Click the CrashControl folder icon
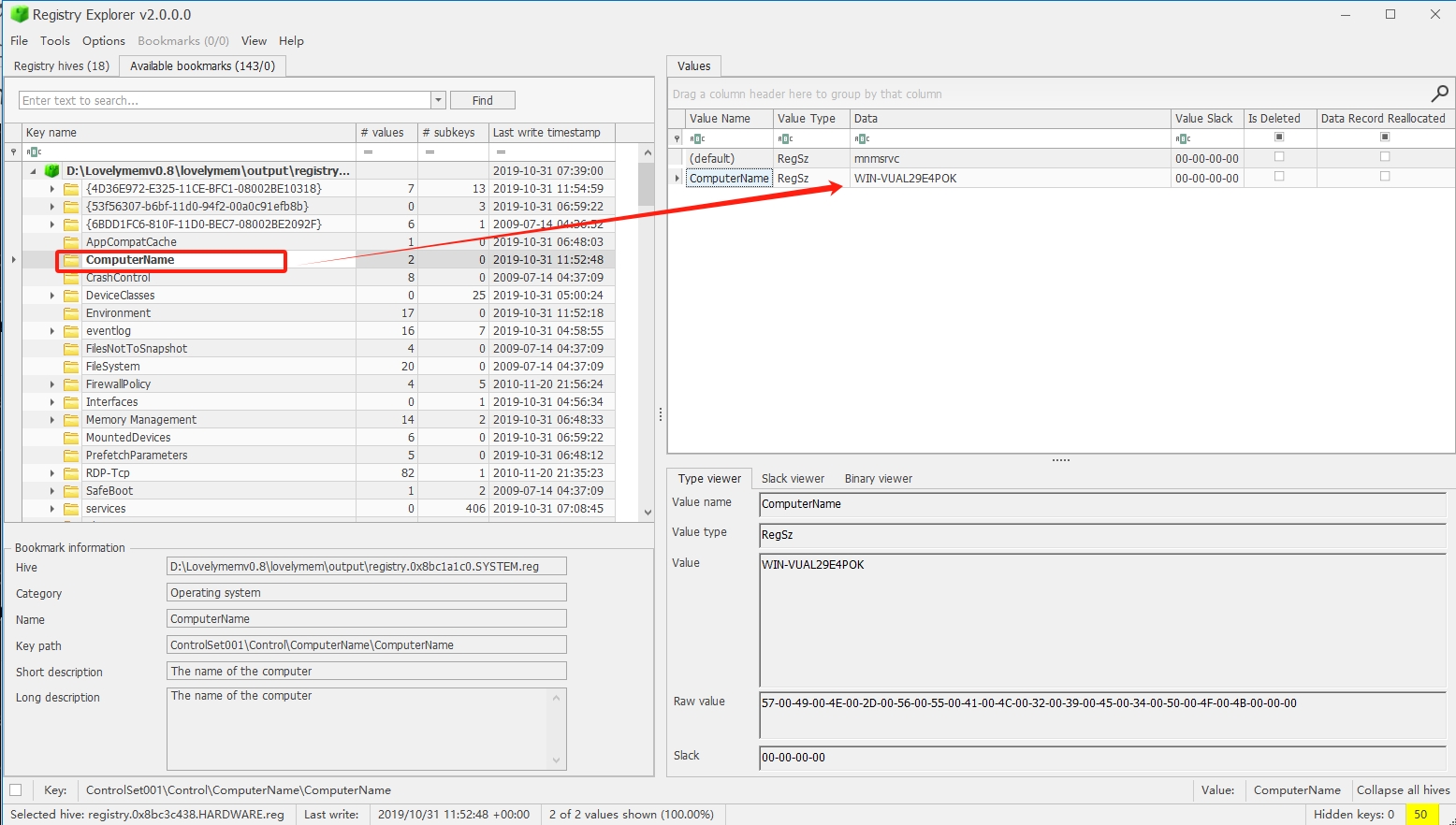1456x825 pixels. pyautogui.click(x=71, y=278)
